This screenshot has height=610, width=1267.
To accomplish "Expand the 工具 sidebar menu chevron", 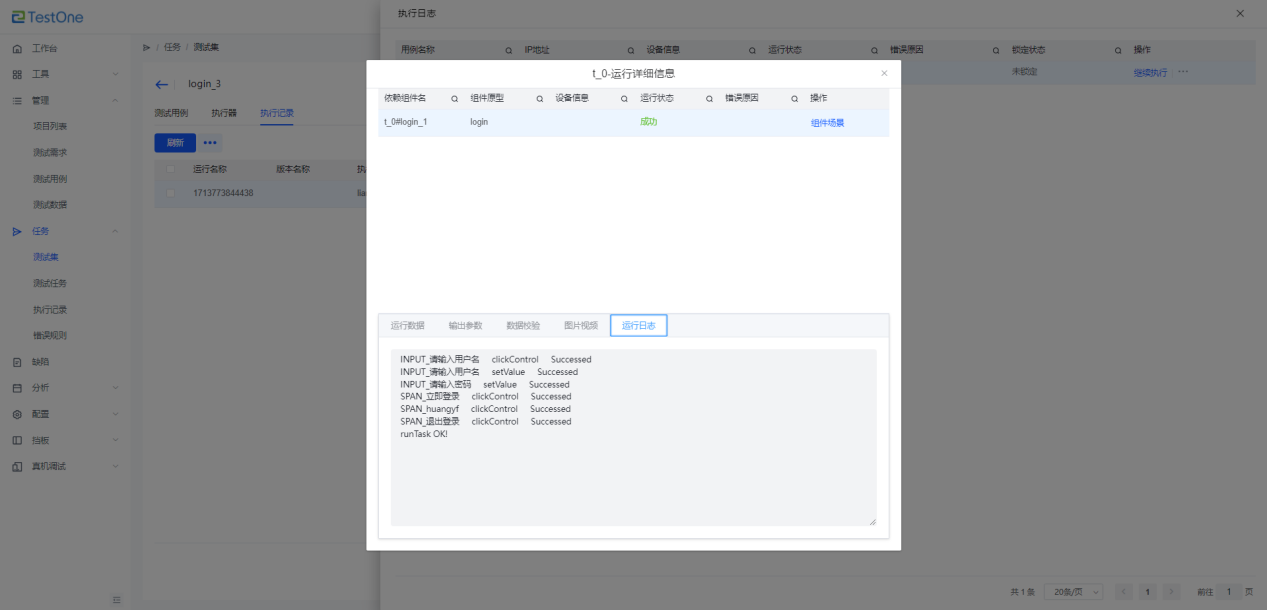I will coord(116,75).
